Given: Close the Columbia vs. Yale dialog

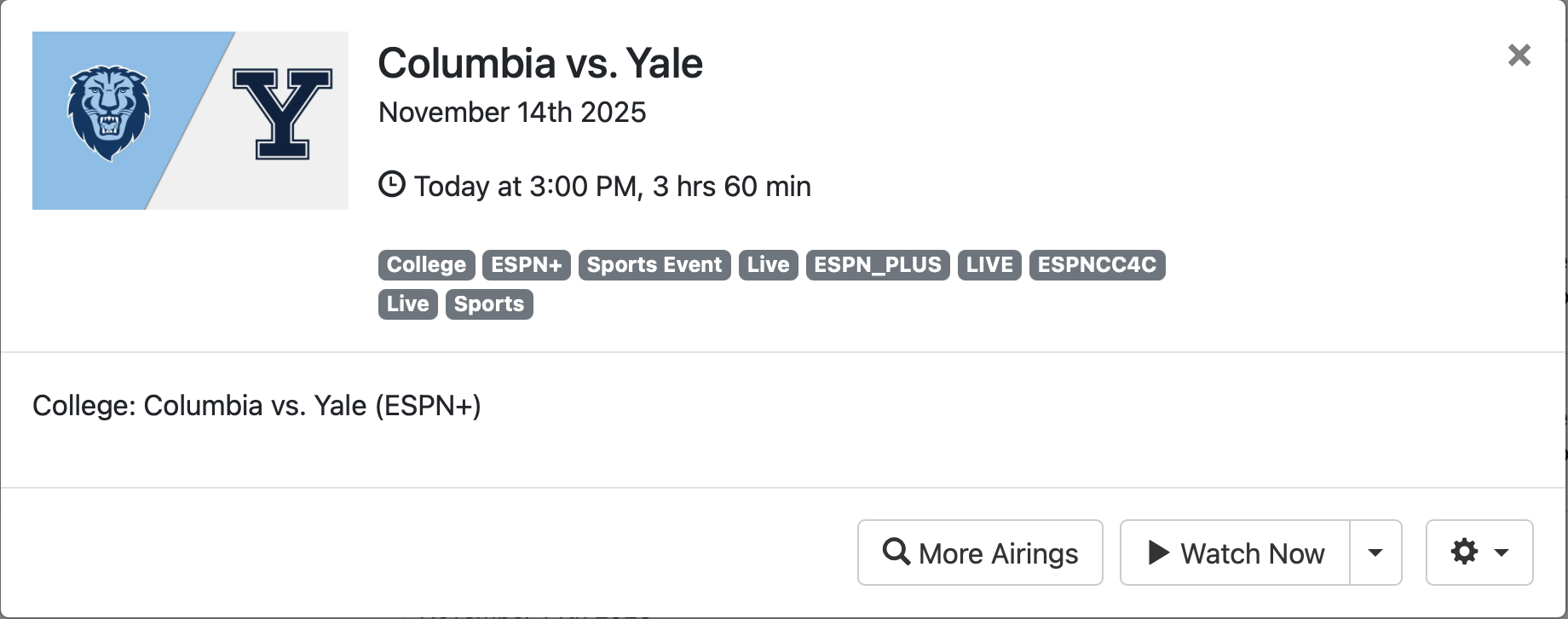Looking at the screenshot, I should pyautogui.click(x=1519, y=55).
